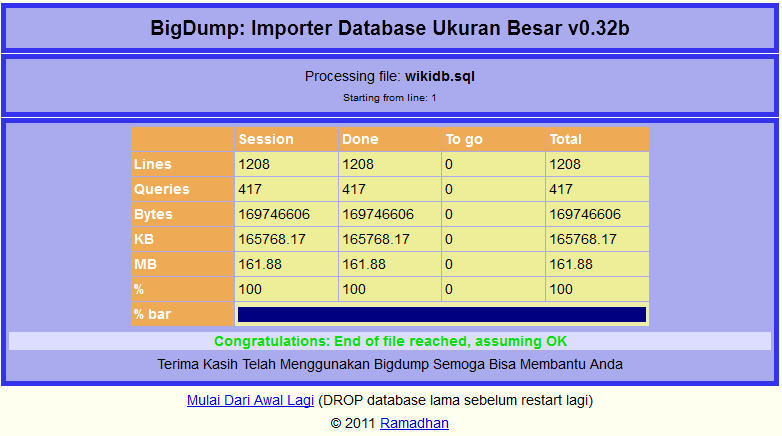Click the file name wikidb.sql
Screen dimensions: 782x436
(x=439, y=76)
